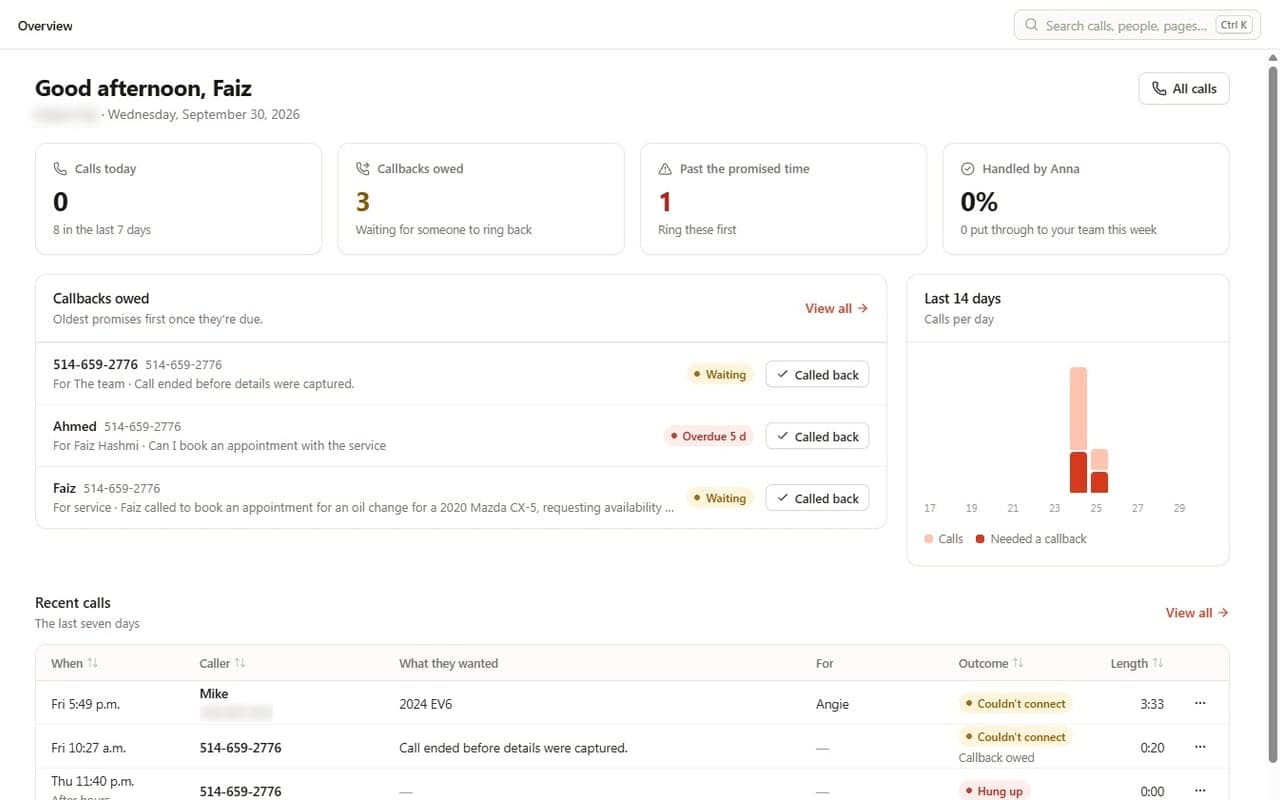The image size is (1280, 800).
Task: Click the Waiting badge on Faiz's callback
Action: click(720, 499)
